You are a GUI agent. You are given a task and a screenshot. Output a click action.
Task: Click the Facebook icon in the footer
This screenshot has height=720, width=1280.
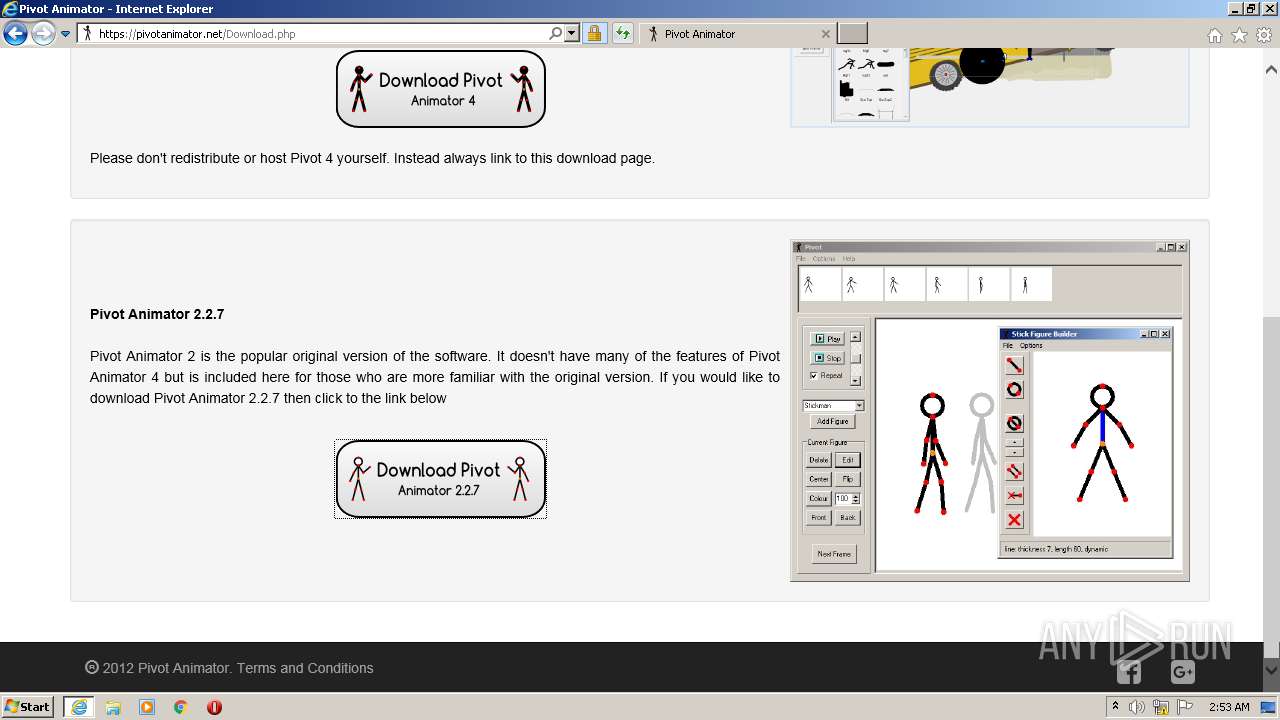(1129, 672)
